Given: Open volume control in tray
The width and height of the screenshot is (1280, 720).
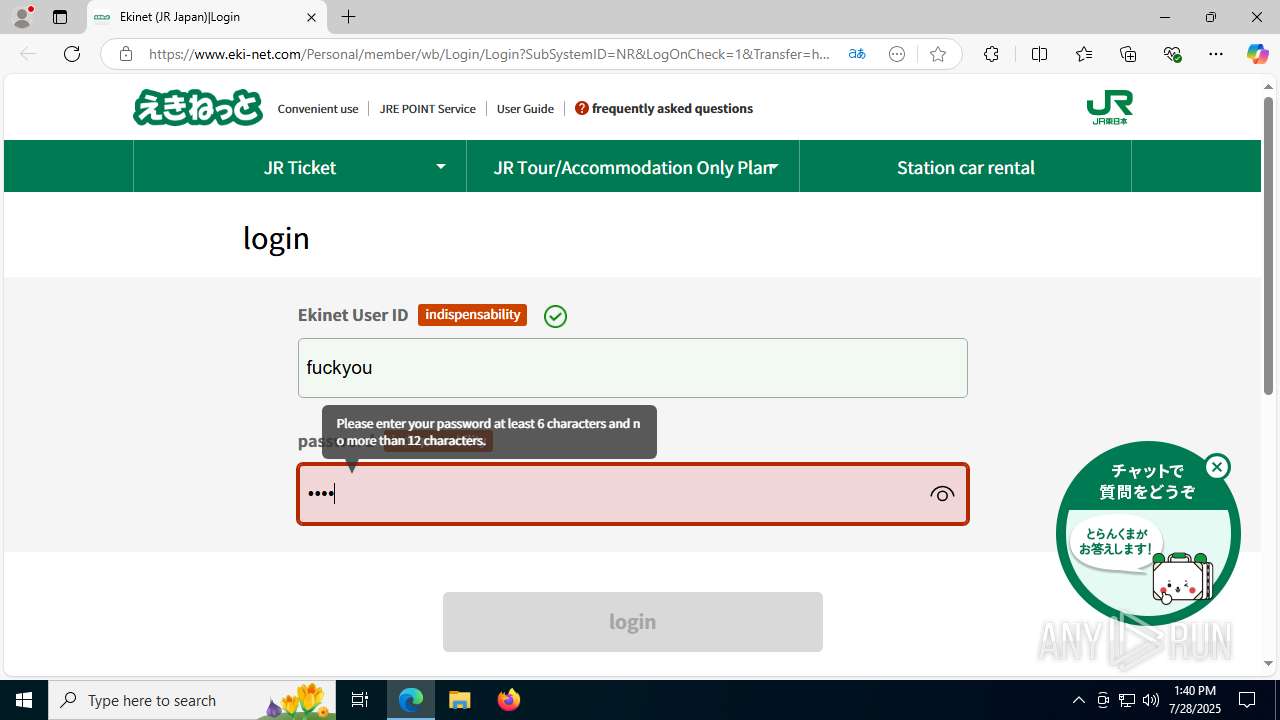Looking at the screenshot, I should click(x=1150, y=700).
